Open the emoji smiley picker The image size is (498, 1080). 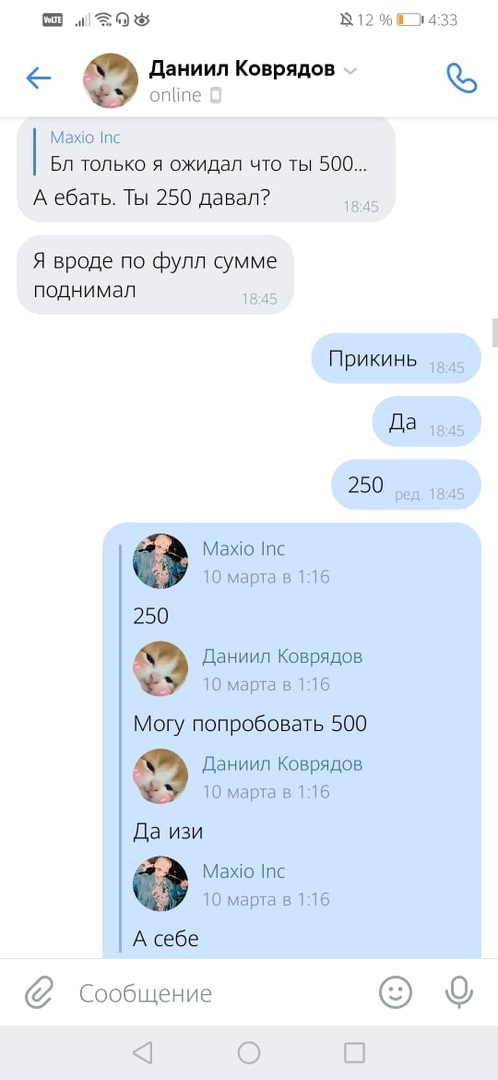[x=395, y=993]
